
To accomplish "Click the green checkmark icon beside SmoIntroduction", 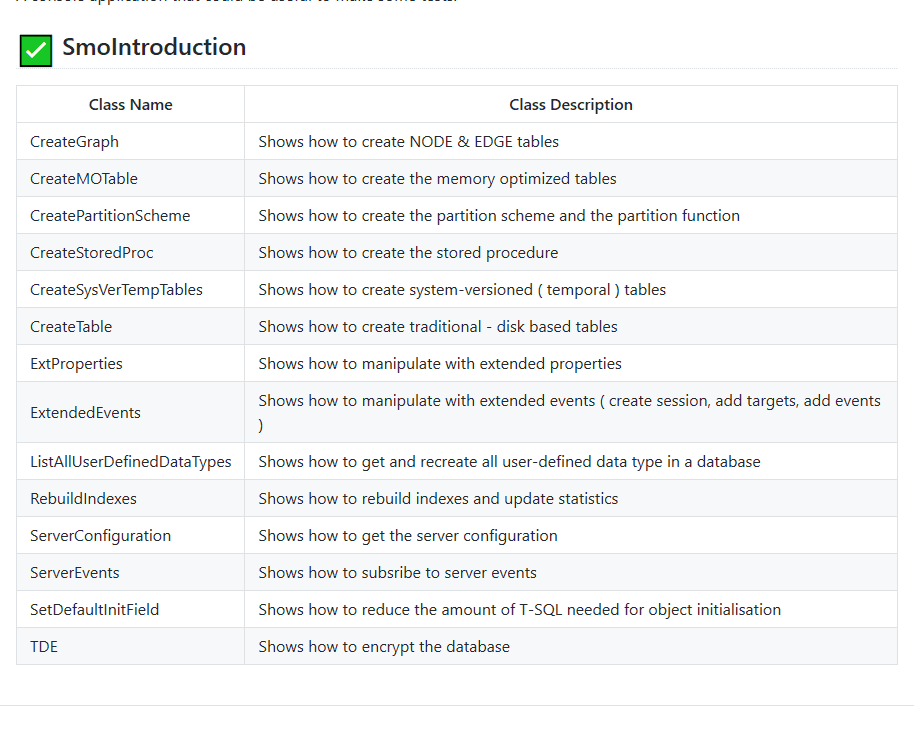I will (x=36, y=51).
